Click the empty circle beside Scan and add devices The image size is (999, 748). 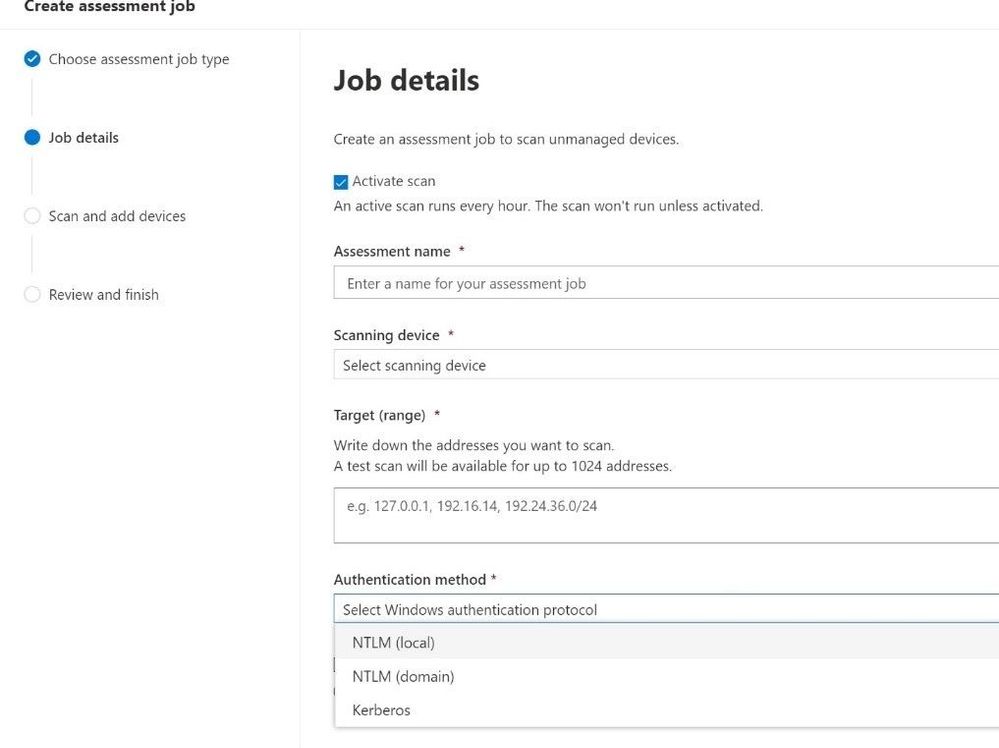pos(32,216)
